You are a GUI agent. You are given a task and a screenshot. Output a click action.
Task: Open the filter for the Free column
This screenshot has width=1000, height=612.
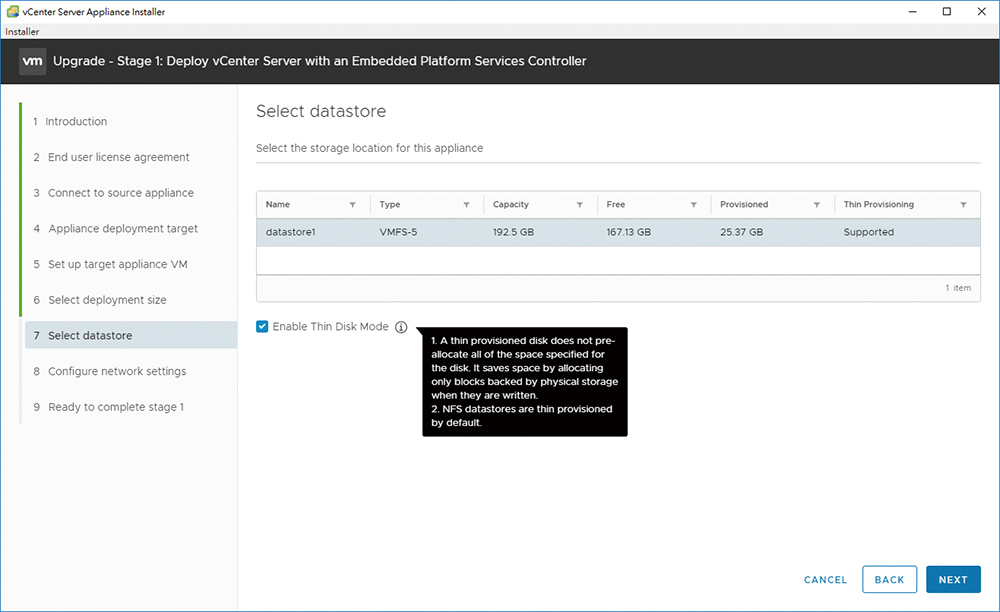[693, 205]
